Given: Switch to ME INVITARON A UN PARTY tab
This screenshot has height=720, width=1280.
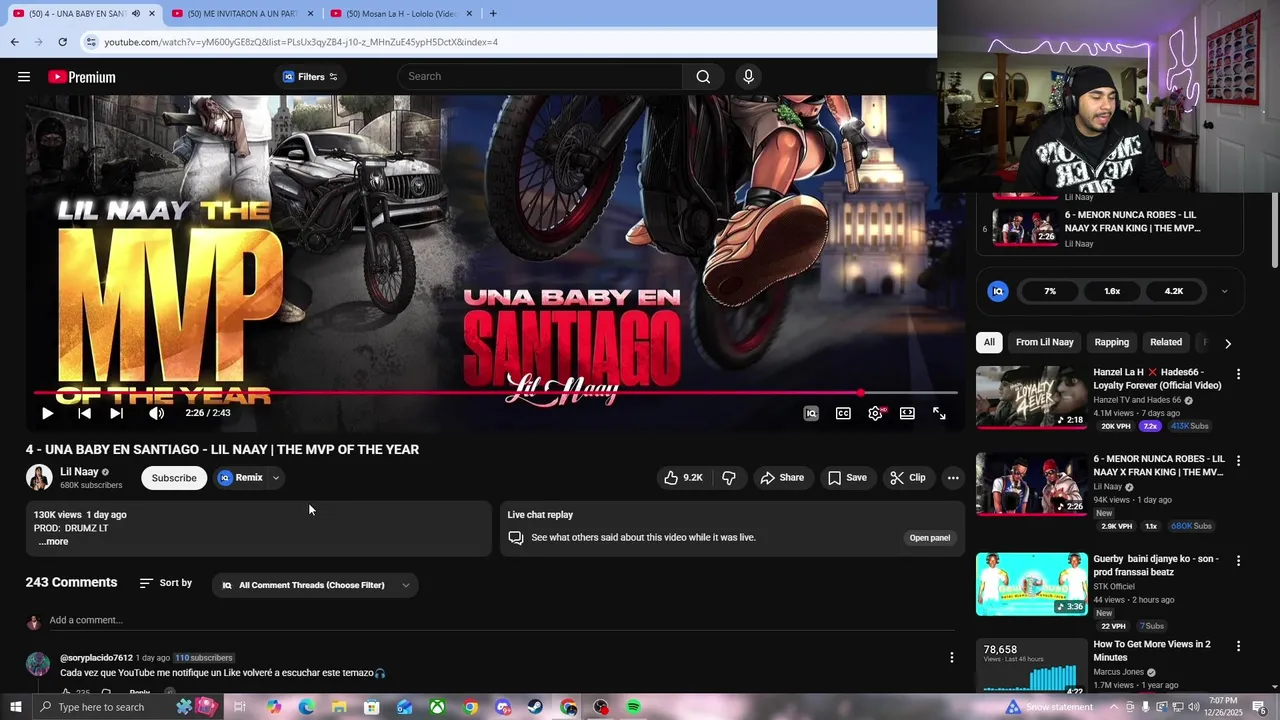Looking at the screenshot, I should pyautogui.click(x=241, y=14).
